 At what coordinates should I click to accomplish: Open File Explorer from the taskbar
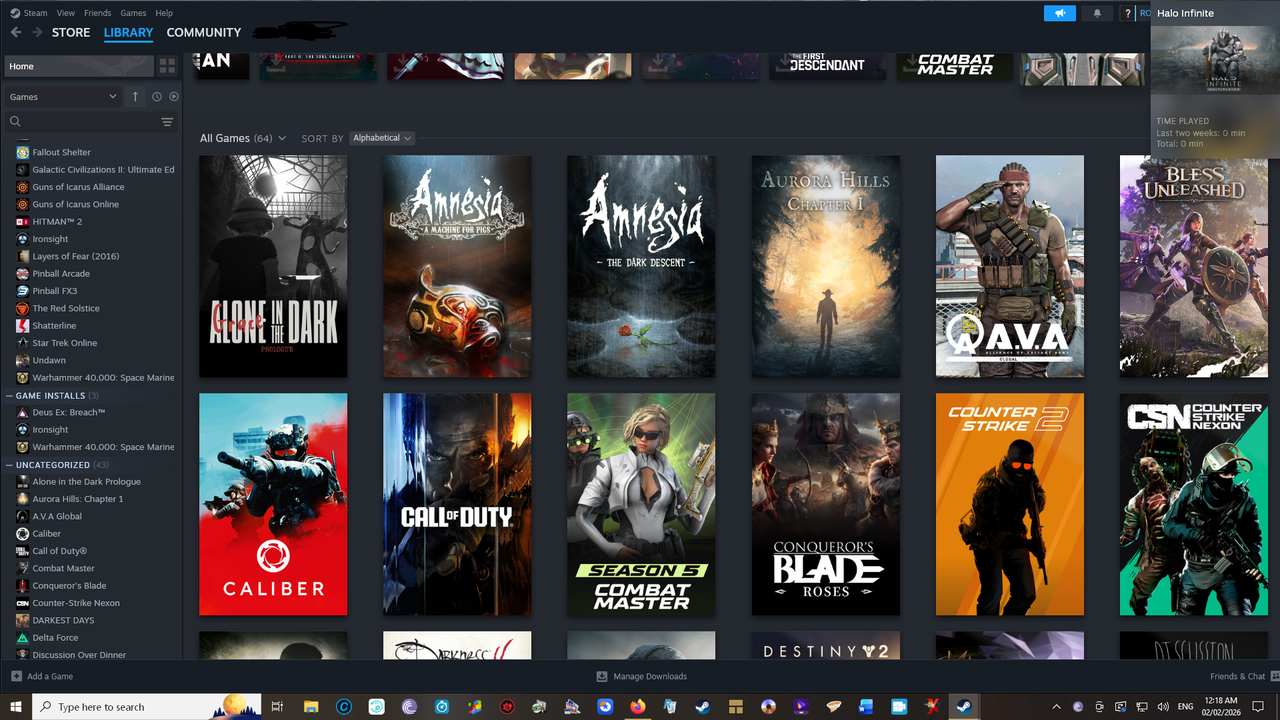point(310,706)
